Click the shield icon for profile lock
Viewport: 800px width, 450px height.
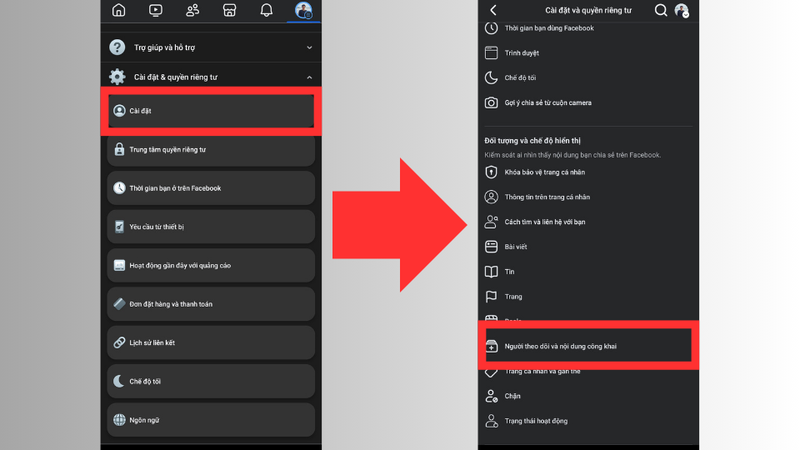[x=491, y=172]
